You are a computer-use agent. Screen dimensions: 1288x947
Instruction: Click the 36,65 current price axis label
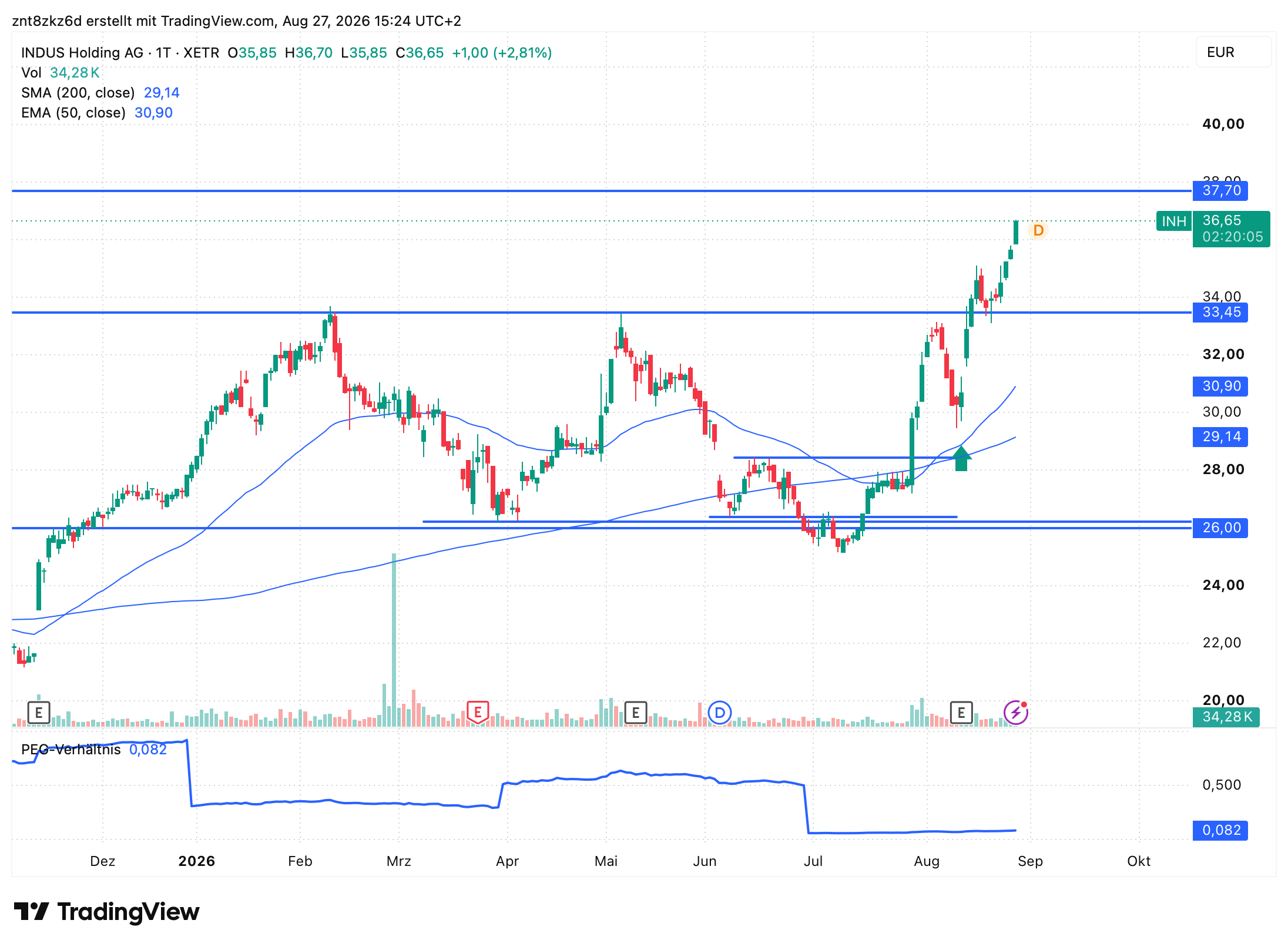(1222, 220)
